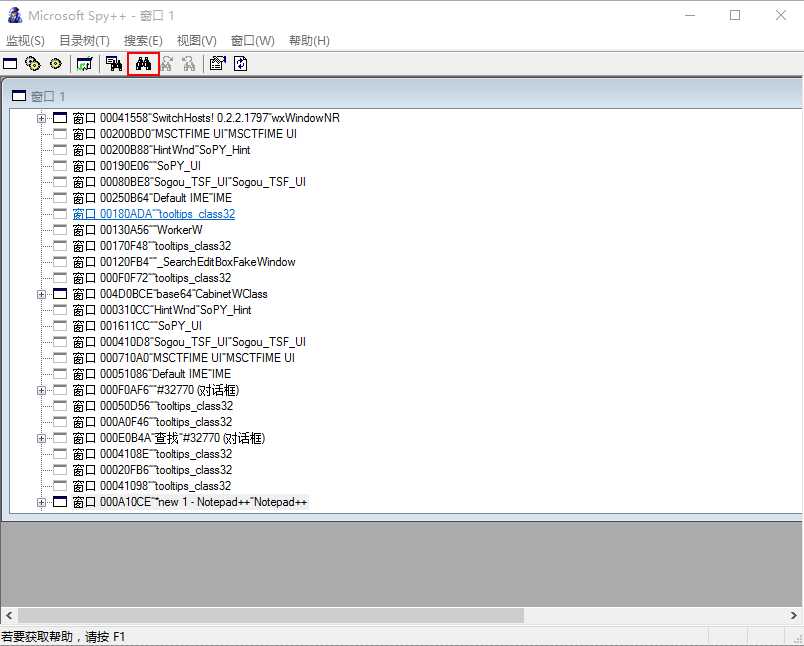Screen dimensions: 804x646
Task: Select row 00020FB6 tooltips_class32
Action: [152, 470]
